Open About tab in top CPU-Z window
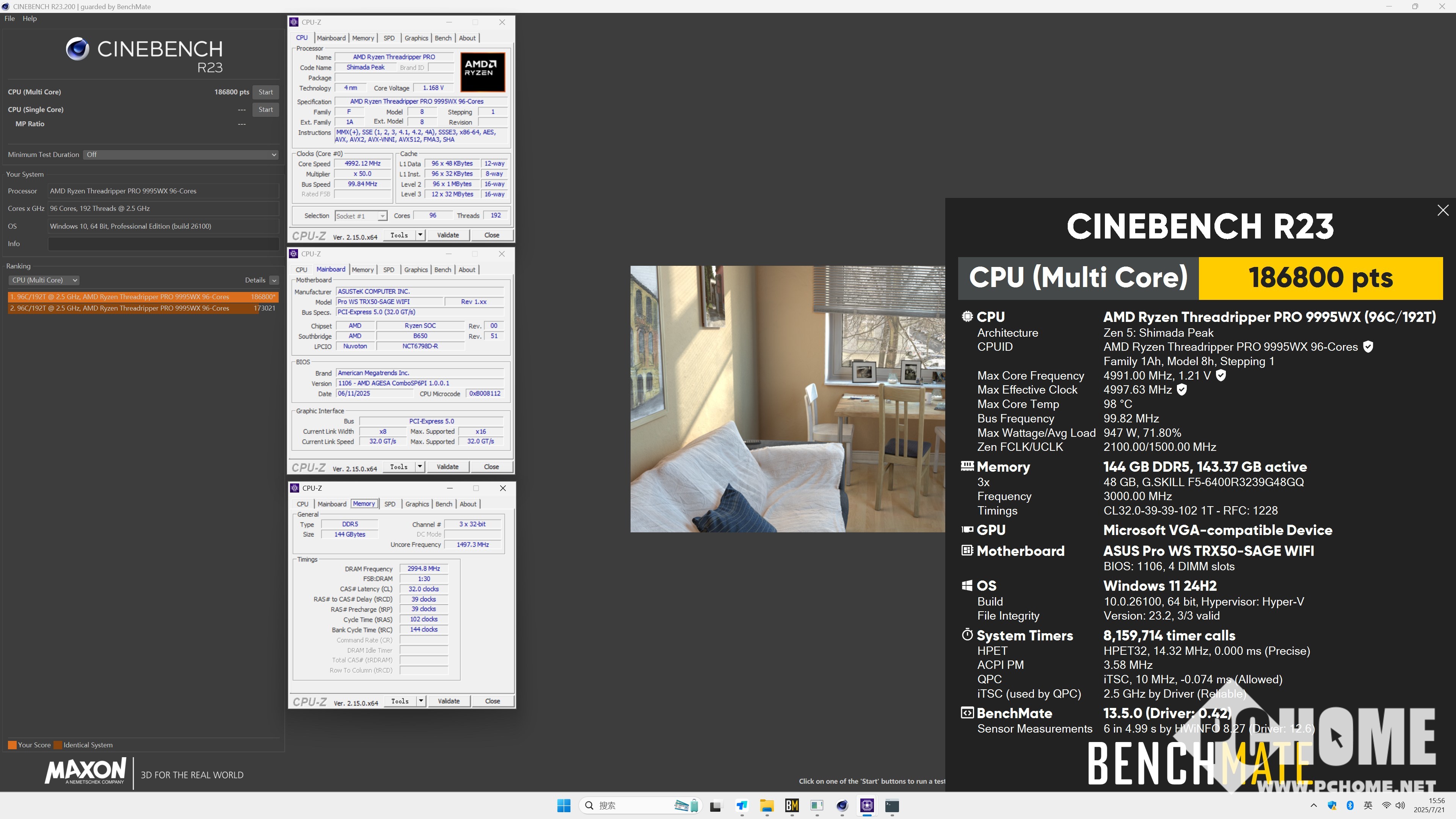This screenshot has width=1456, height=819. pyautogui.click(x=467, y=38)
